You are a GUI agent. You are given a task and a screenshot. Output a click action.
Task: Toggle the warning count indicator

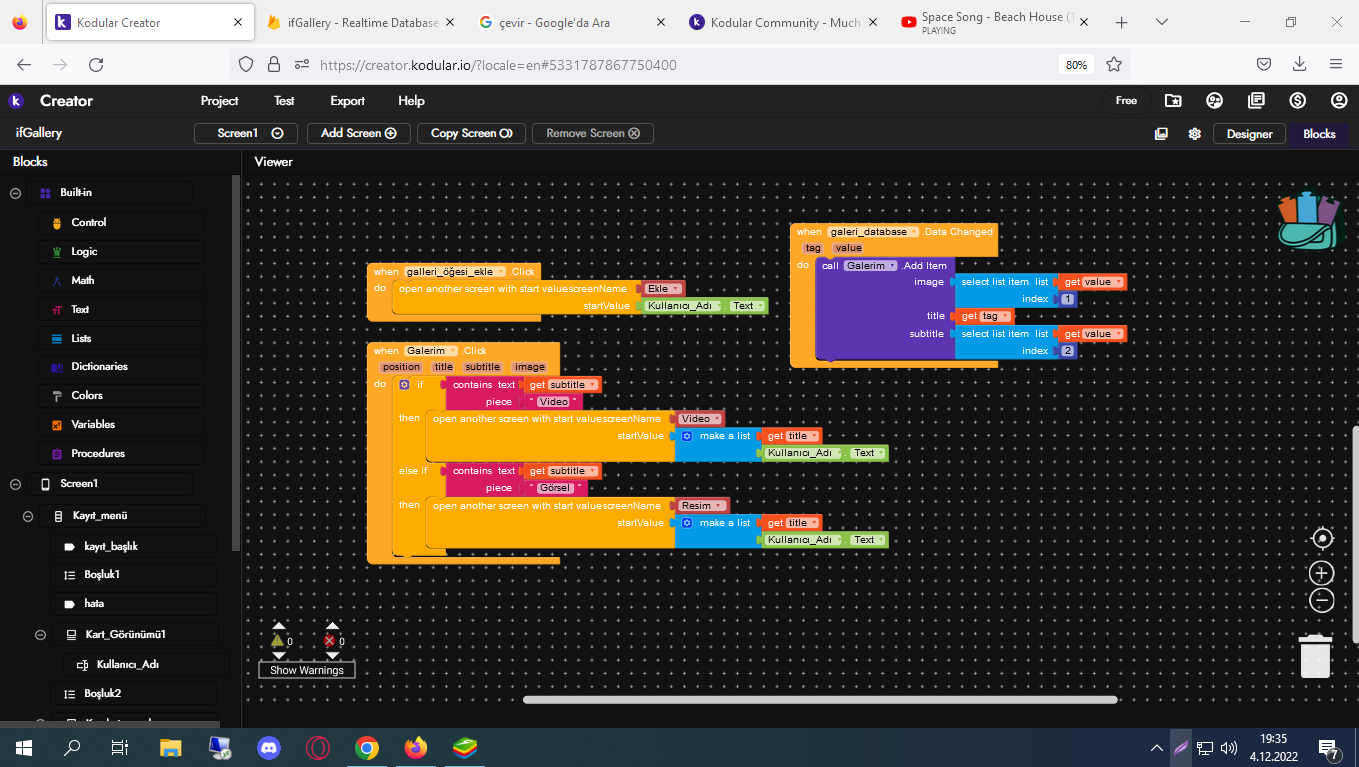click(278, 641)
